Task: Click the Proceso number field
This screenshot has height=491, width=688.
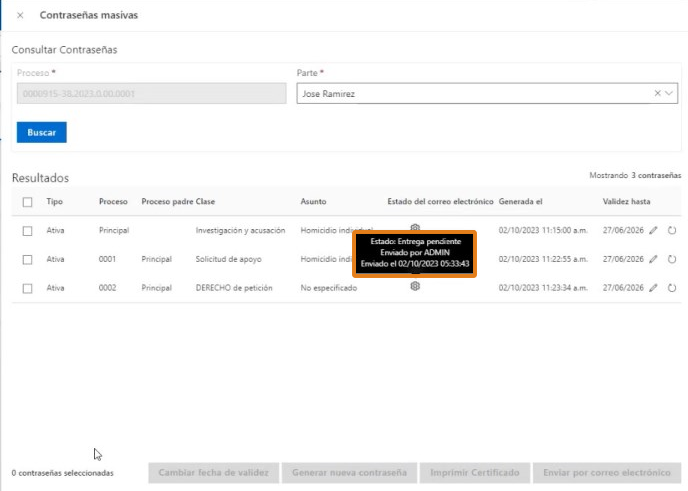Action: (151, 93)
